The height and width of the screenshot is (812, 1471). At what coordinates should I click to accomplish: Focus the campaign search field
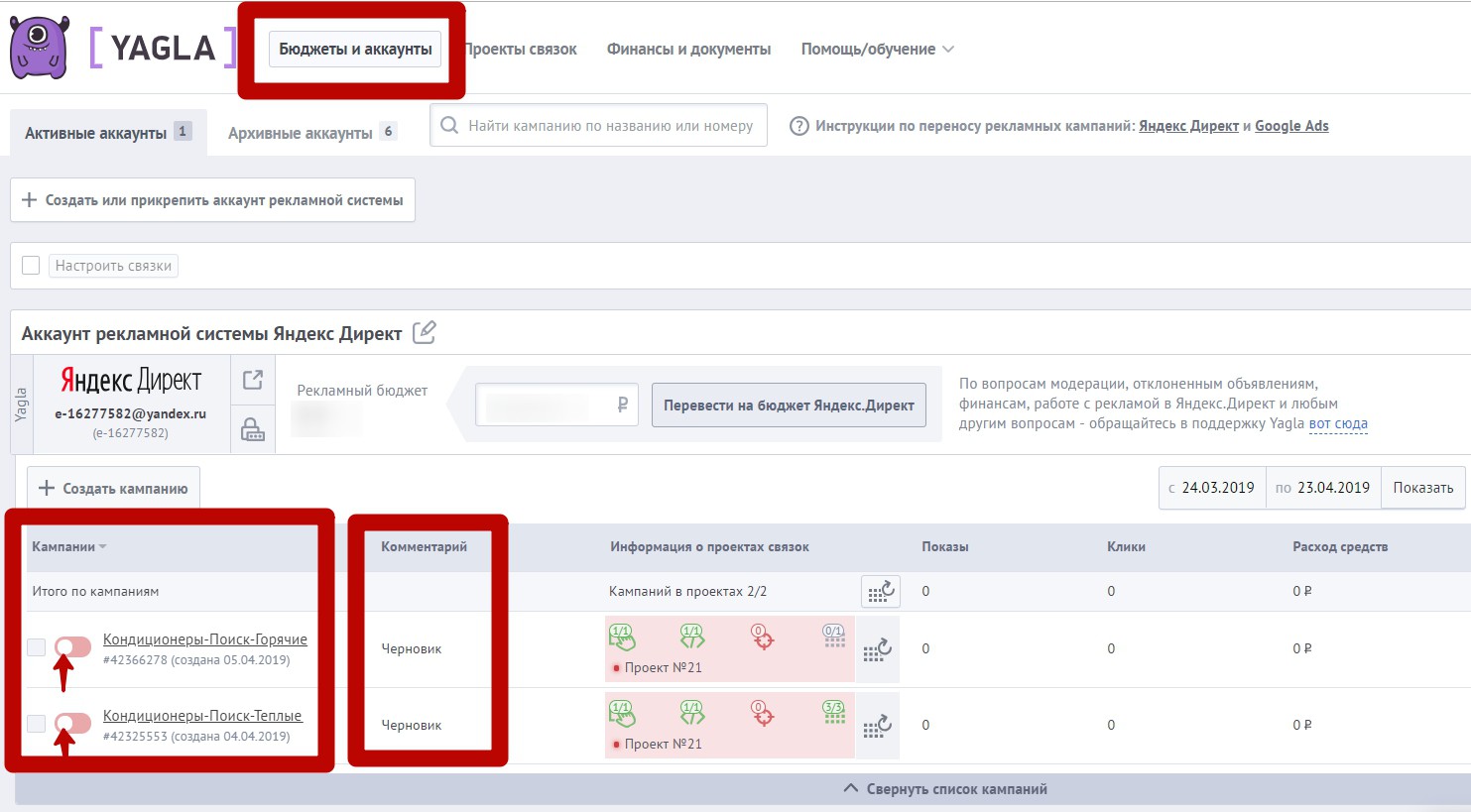(x=598, y=126)
